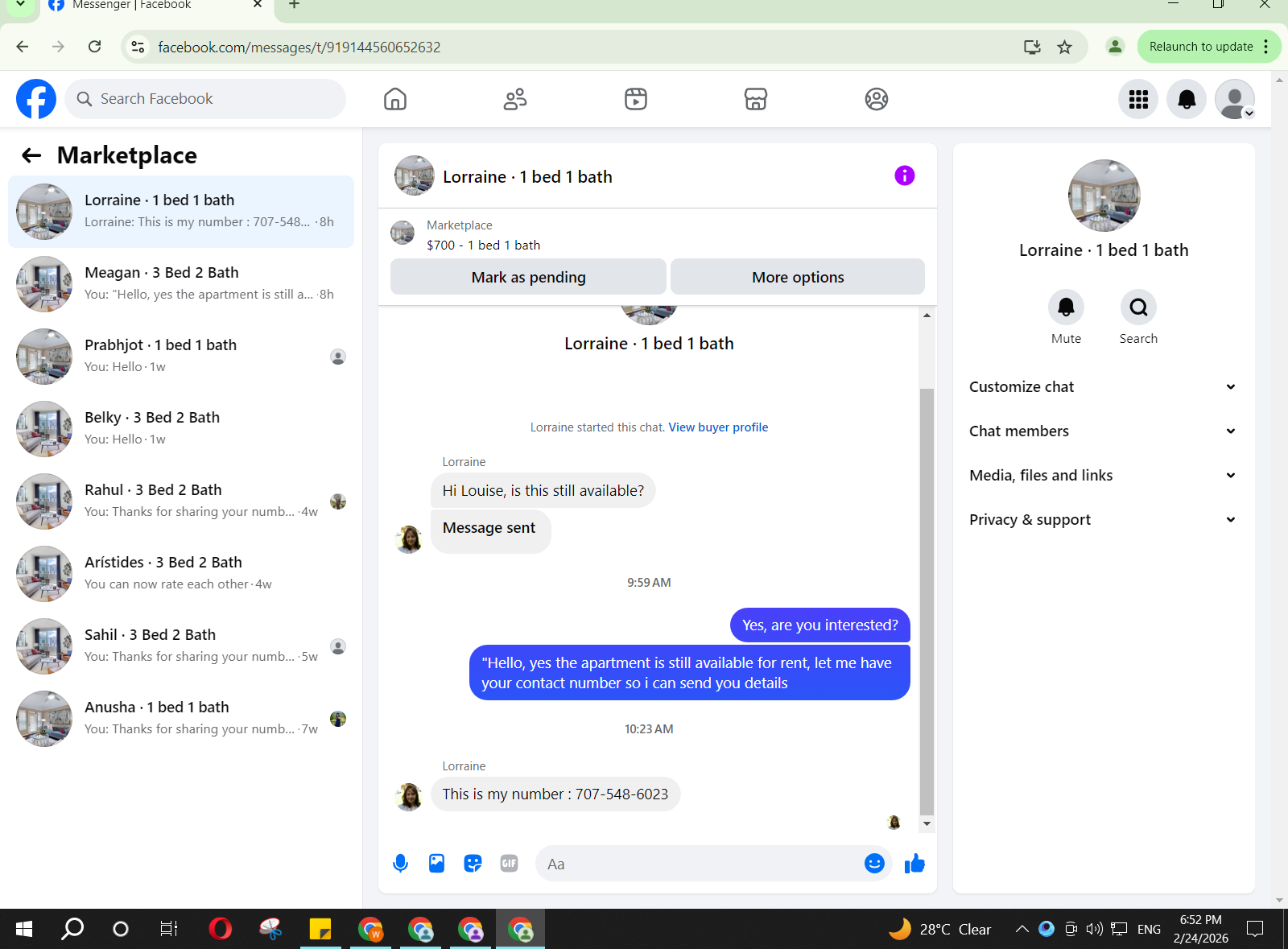Open the Facebook home logo

[36, 99]
